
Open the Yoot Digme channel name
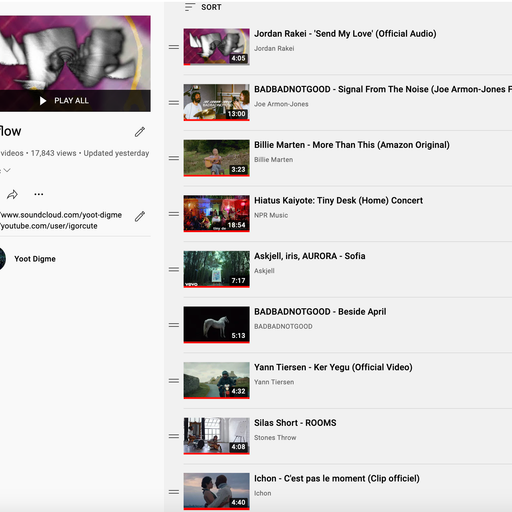[x=35, y=259]
